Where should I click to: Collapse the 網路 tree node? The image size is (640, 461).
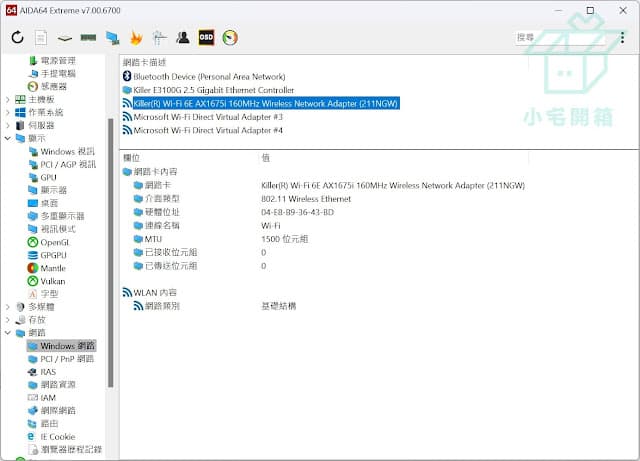point(8,333)
